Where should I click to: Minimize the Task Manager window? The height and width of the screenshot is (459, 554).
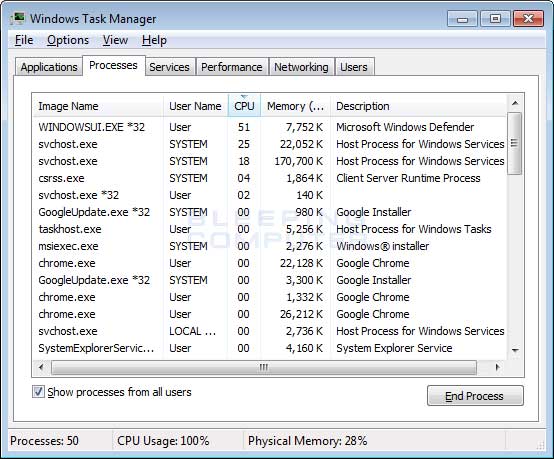(462, 19)
